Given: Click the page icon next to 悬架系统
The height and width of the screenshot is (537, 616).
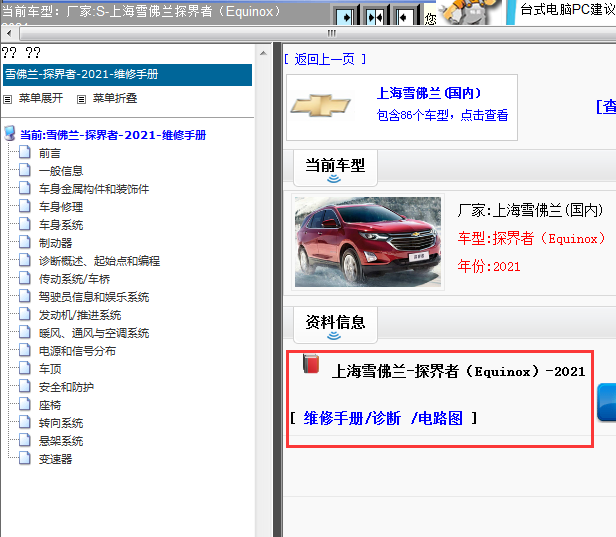Looking at the screenshot, I should pos(25,439).
